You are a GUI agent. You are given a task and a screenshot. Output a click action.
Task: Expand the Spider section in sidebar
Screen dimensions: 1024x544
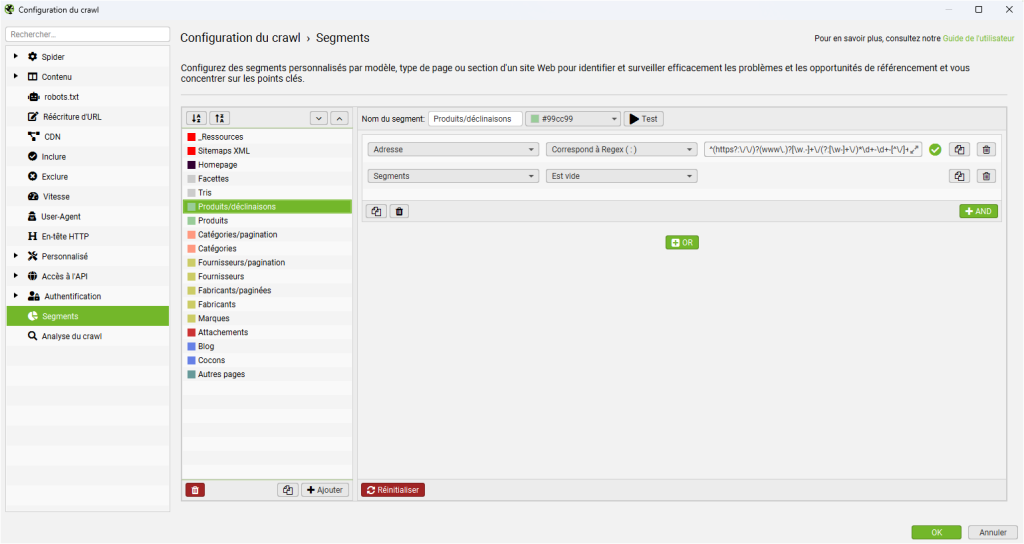(16, 57)
